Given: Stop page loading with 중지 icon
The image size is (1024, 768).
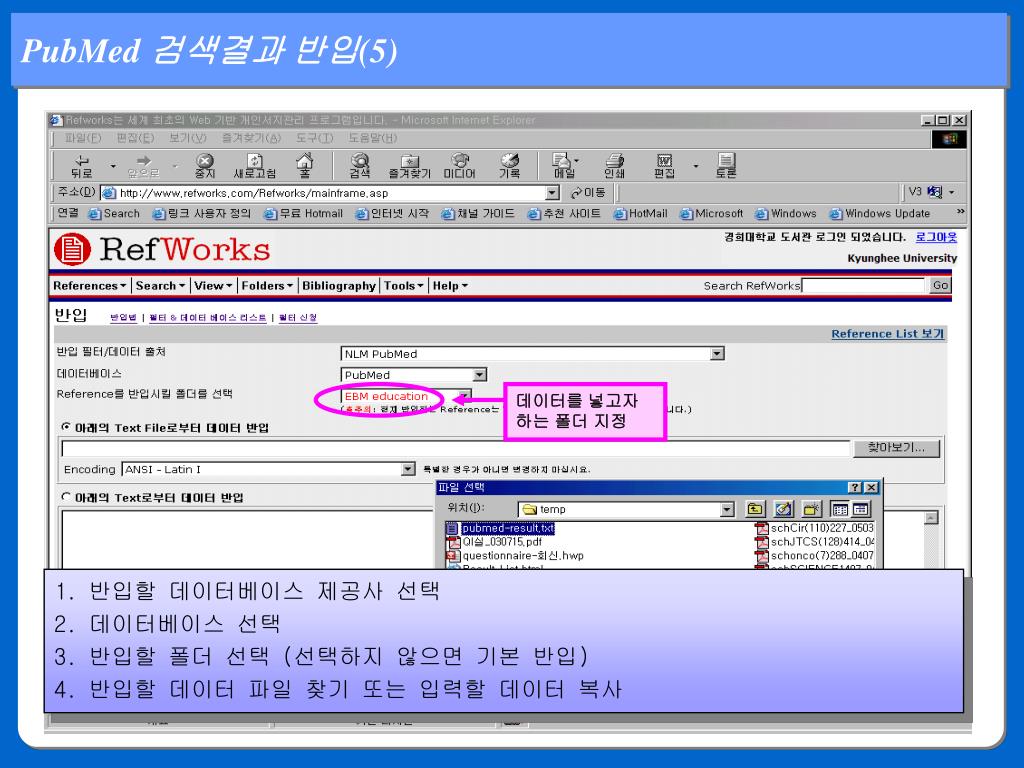Looking at the screenshot, I should click(x=205, y=166).
